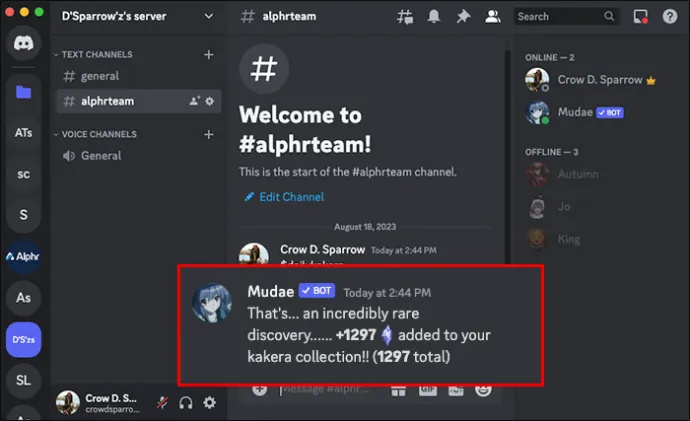Viewport: 690px width, 421px height.
Task: Open Mudae bot in member list
Action: [574, 112]
